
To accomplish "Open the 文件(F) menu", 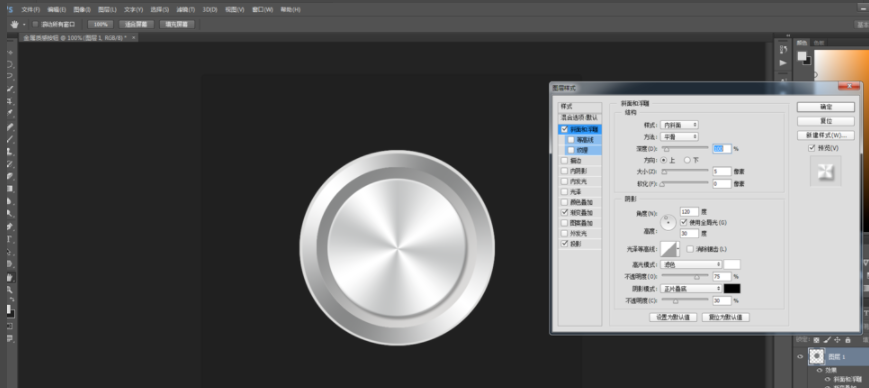I will pos(30,9).
